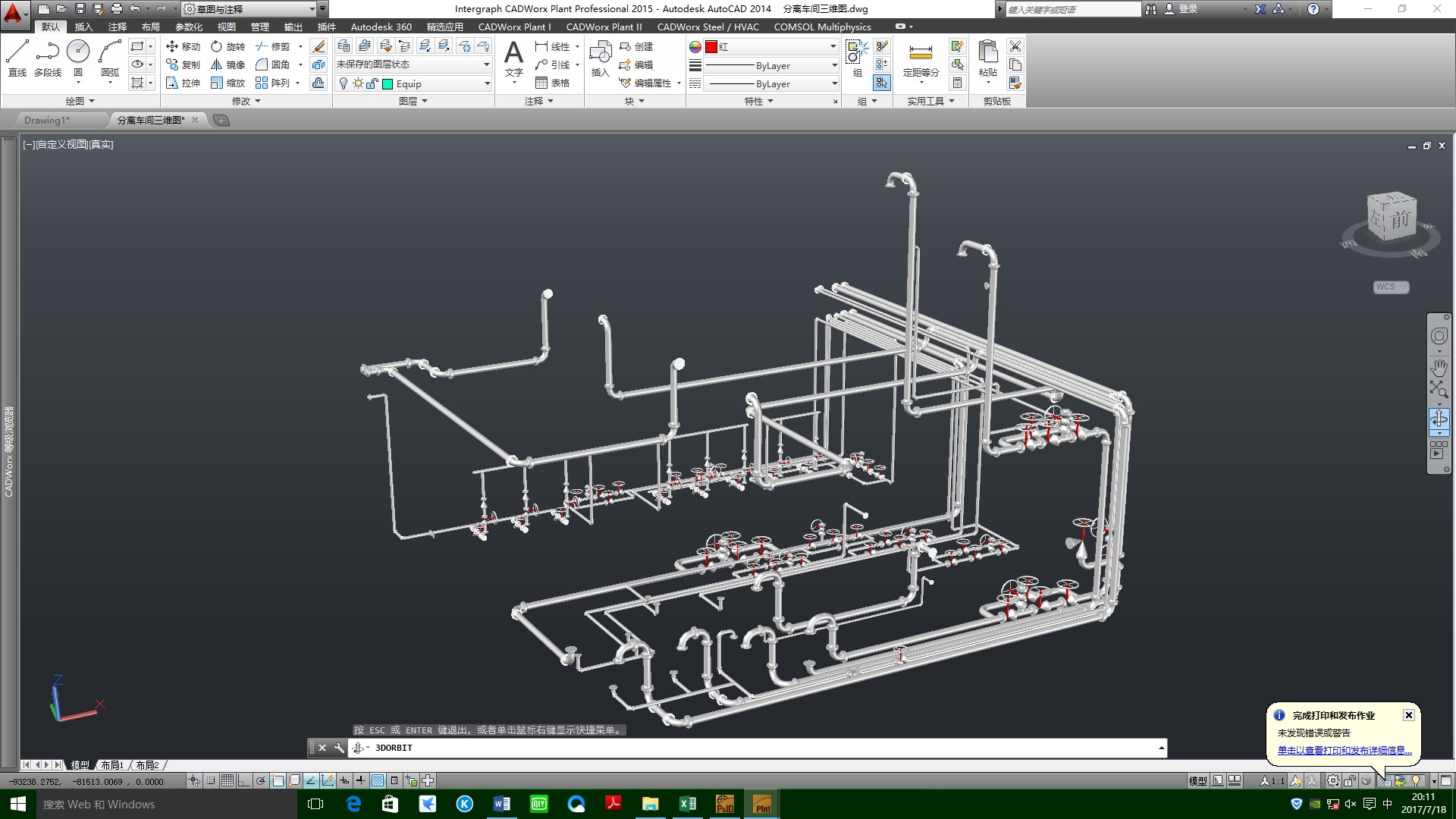1456x819 pixels.
Task: Open the CADWorx Plant I ribbon tab
Action: click(x=514, y=27)
